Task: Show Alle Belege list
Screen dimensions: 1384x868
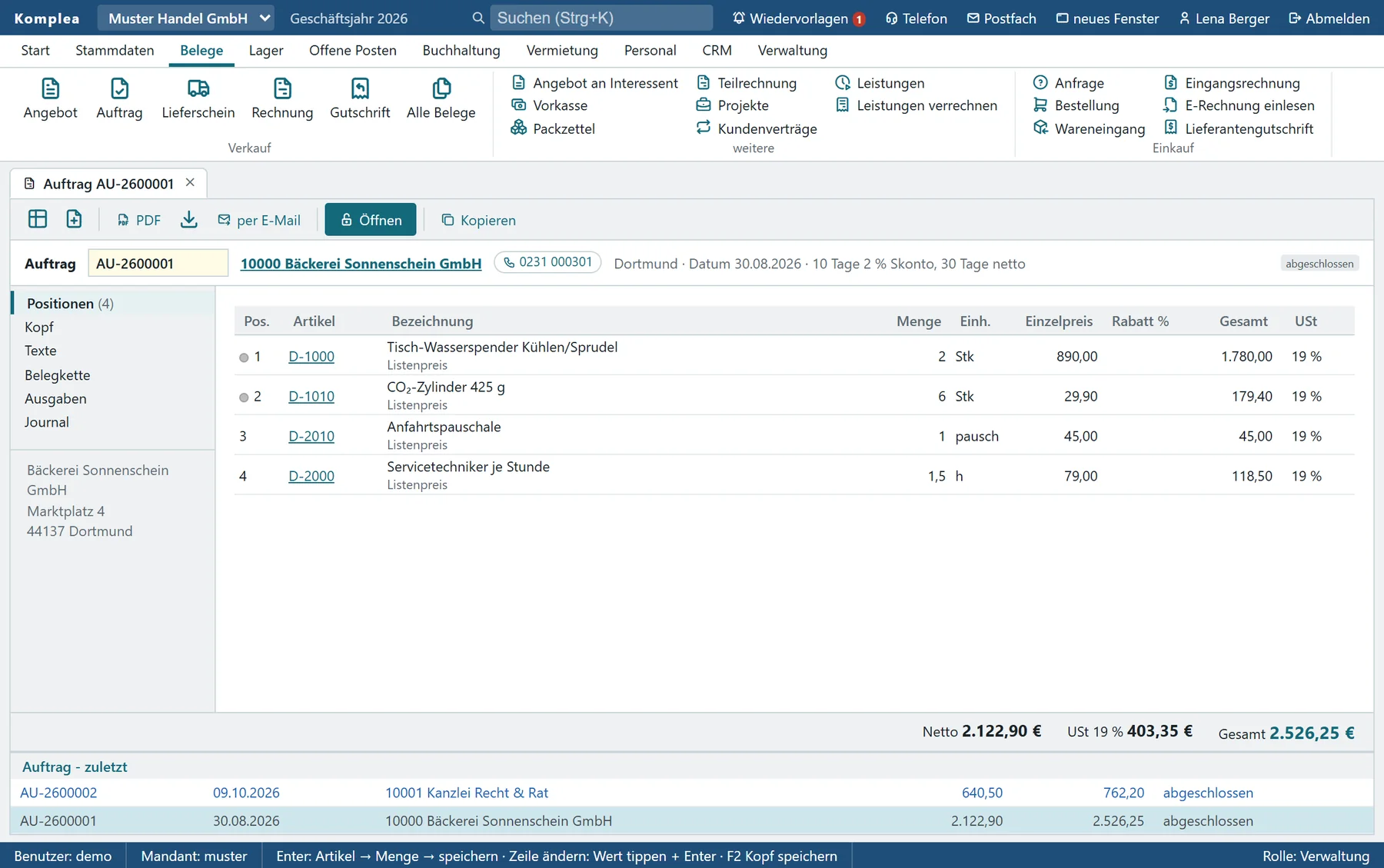Action: (441, 99)
